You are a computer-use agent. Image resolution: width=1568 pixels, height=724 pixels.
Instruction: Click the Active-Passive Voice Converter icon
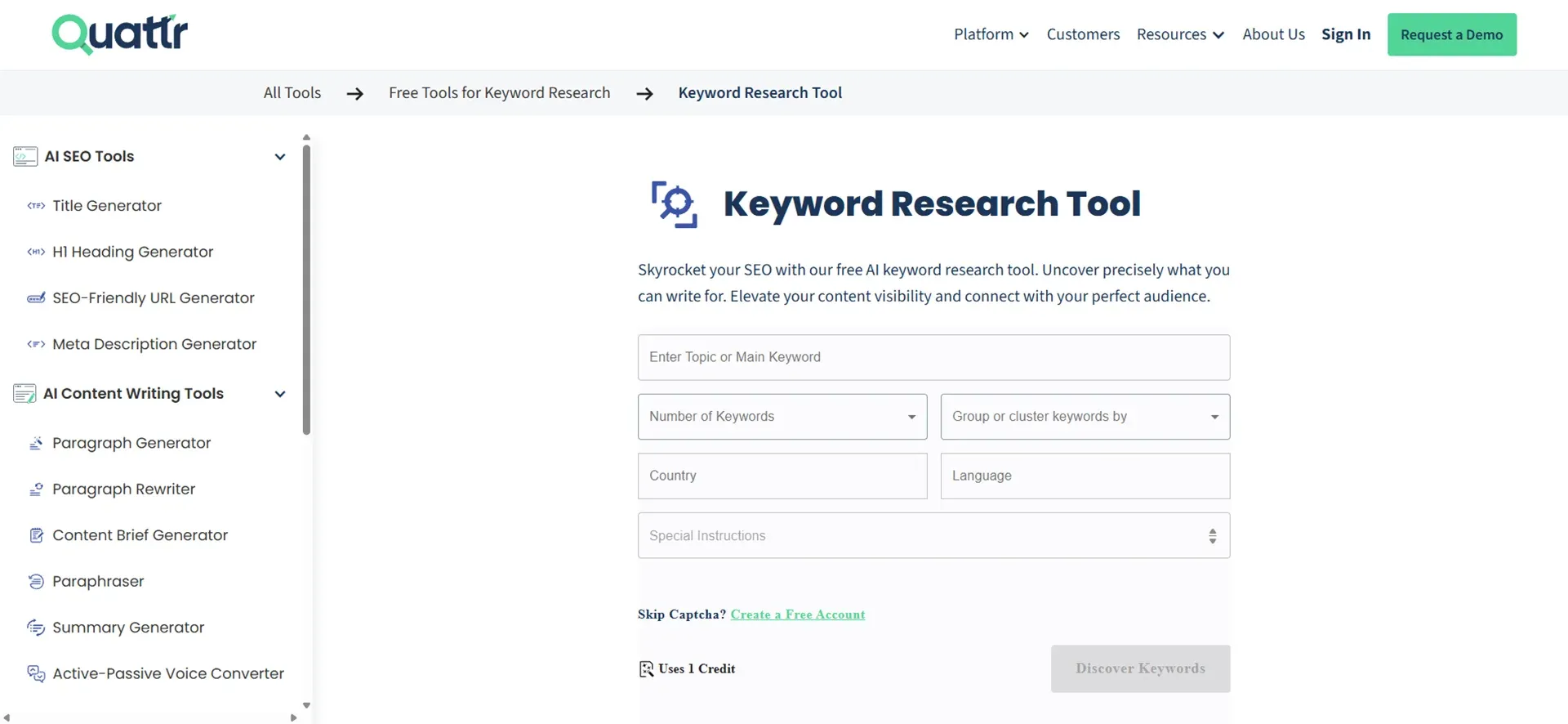[x=36, y=674]
